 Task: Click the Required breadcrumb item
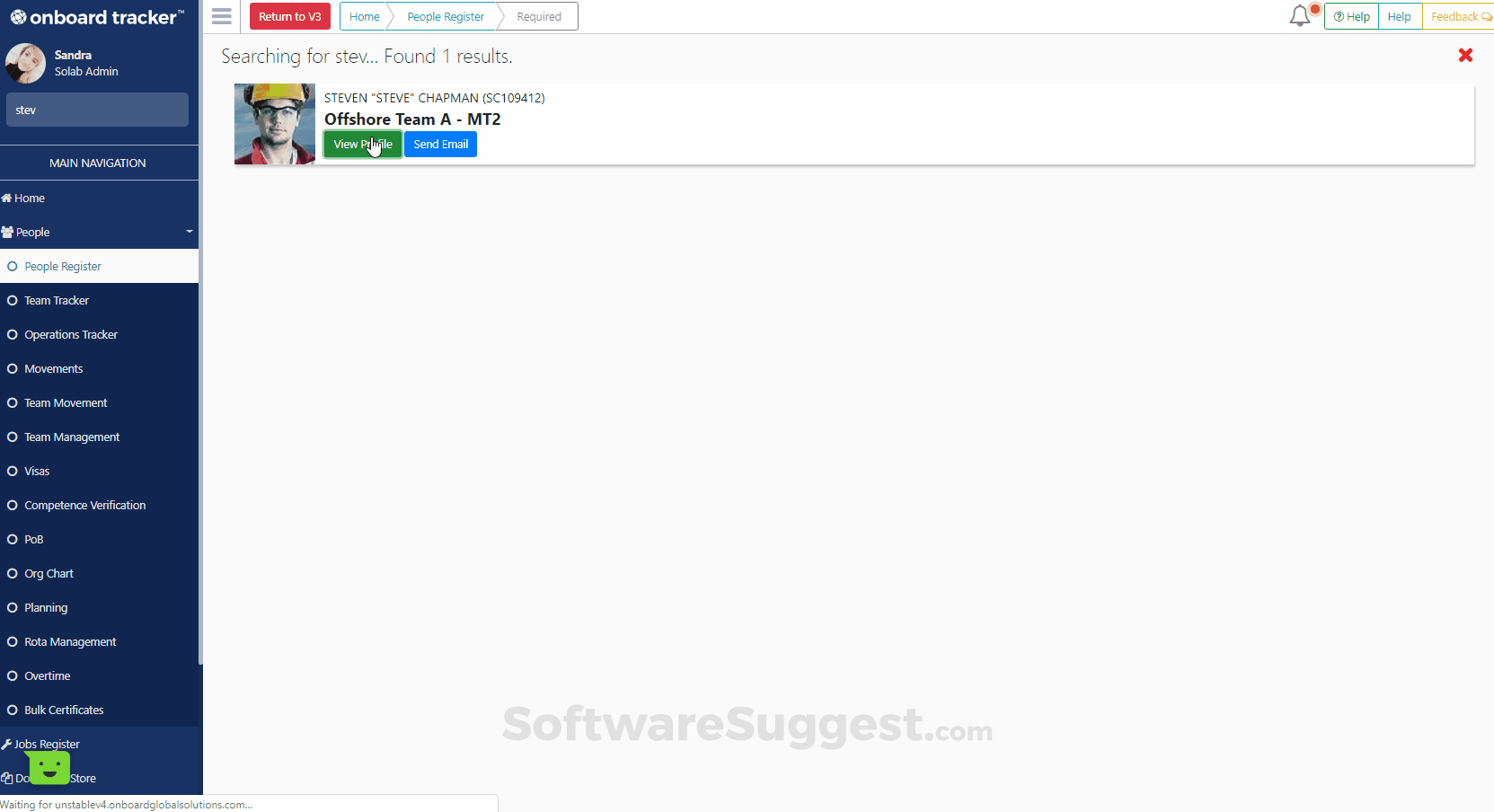click(x=539, y=16)
